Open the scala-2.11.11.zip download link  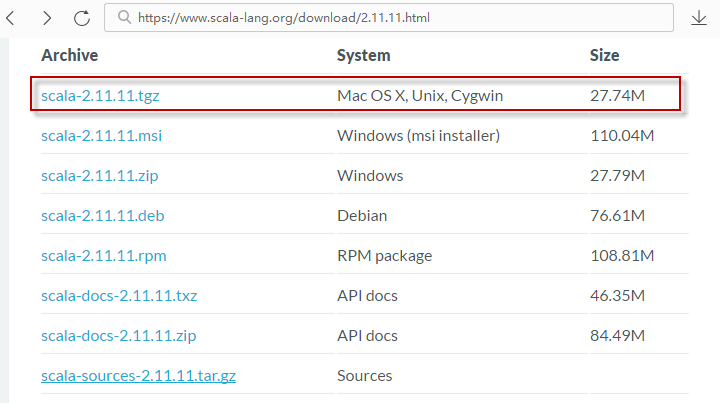tap(99, 175)
